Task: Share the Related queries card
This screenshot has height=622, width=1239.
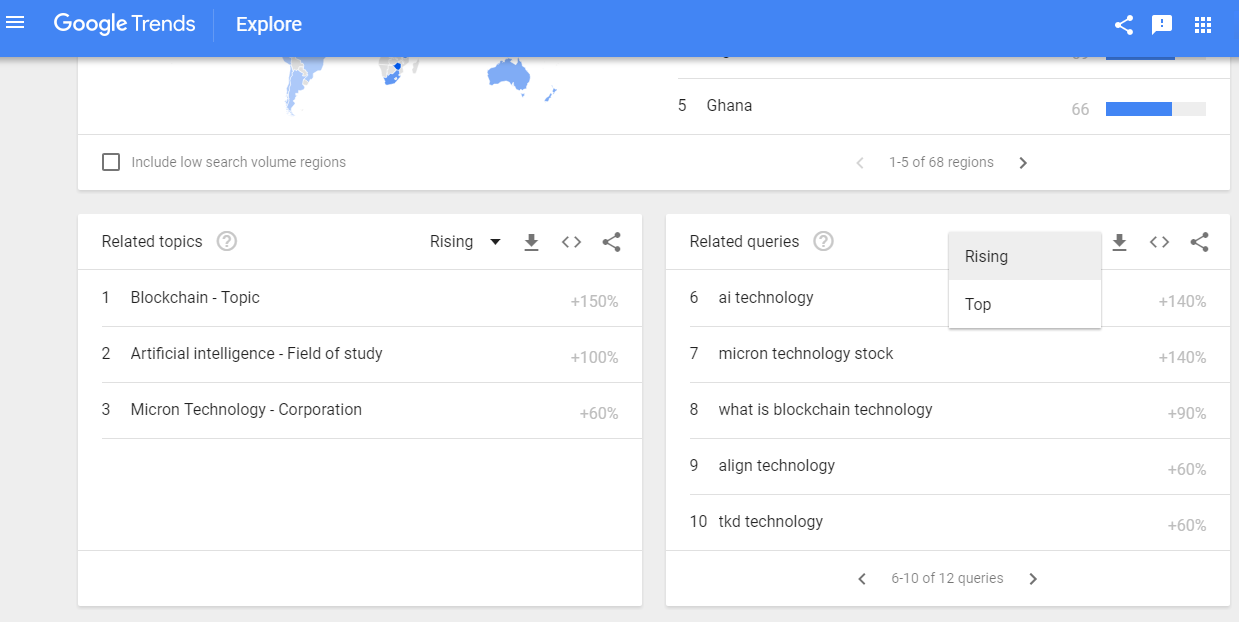Action: point(1200,242)
